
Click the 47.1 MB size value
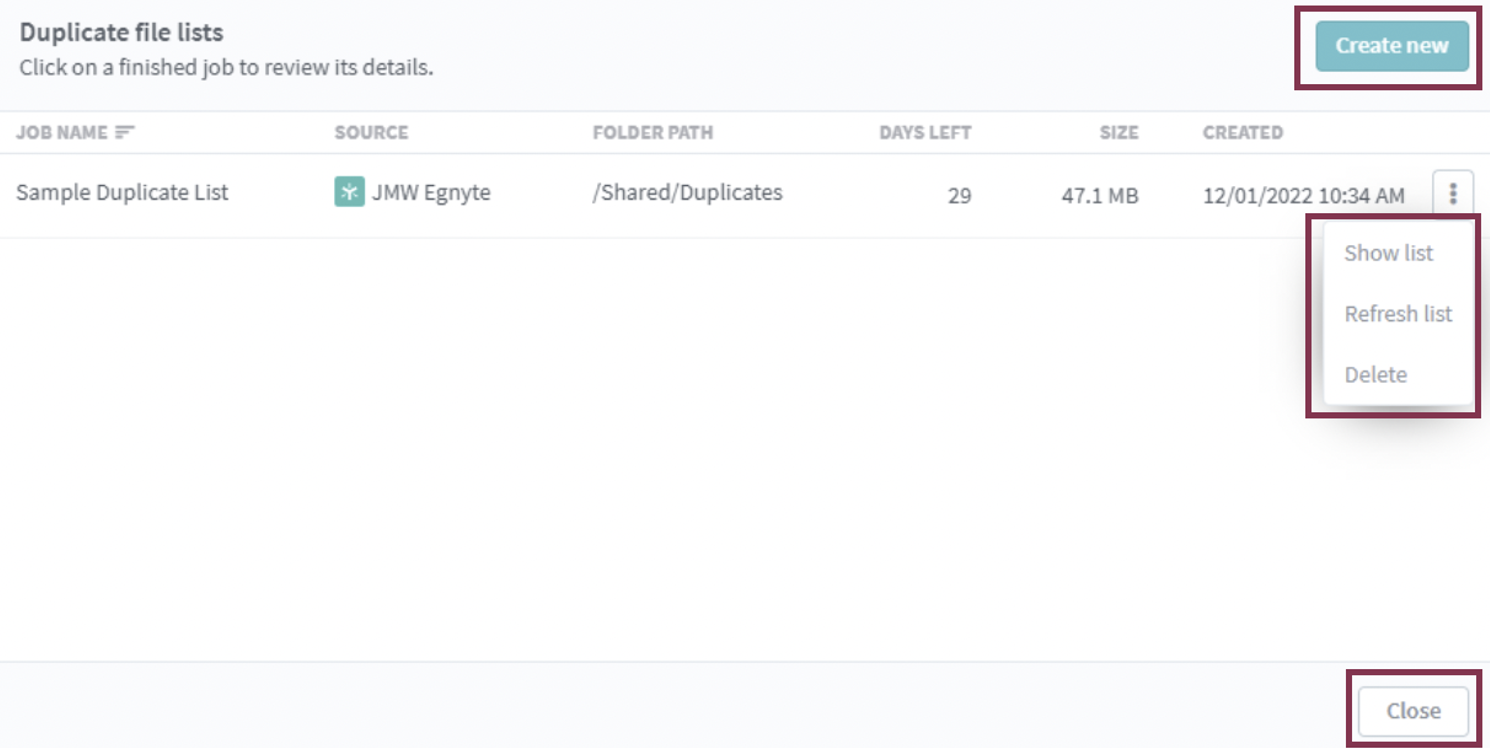click(1100, 195)
